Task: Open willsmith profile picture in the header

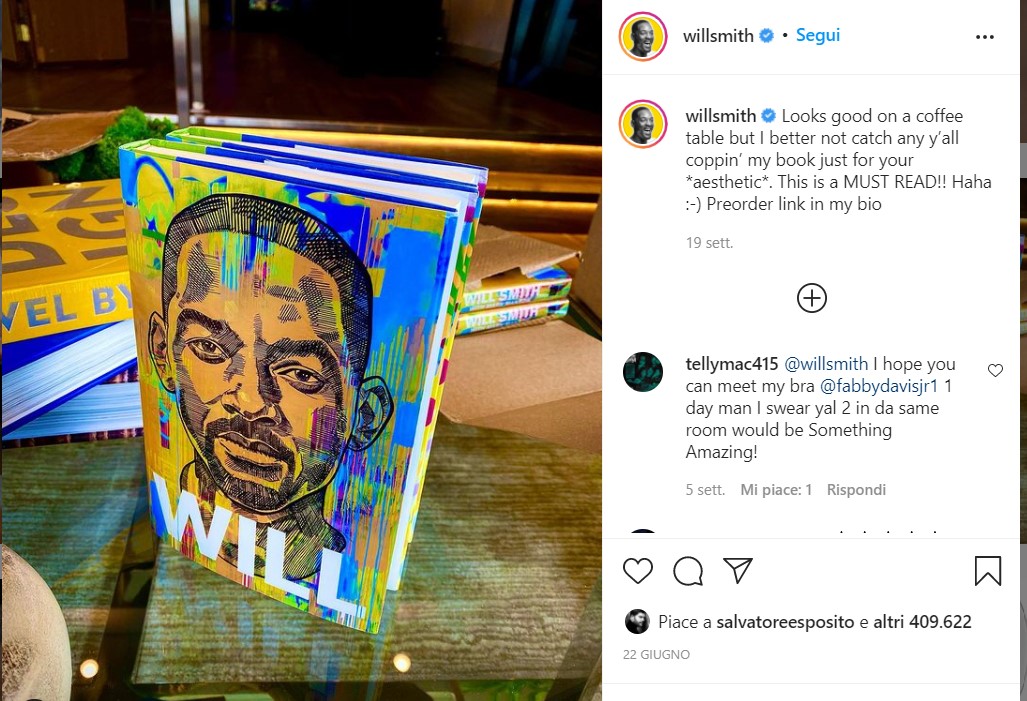Action: [643, 37]
